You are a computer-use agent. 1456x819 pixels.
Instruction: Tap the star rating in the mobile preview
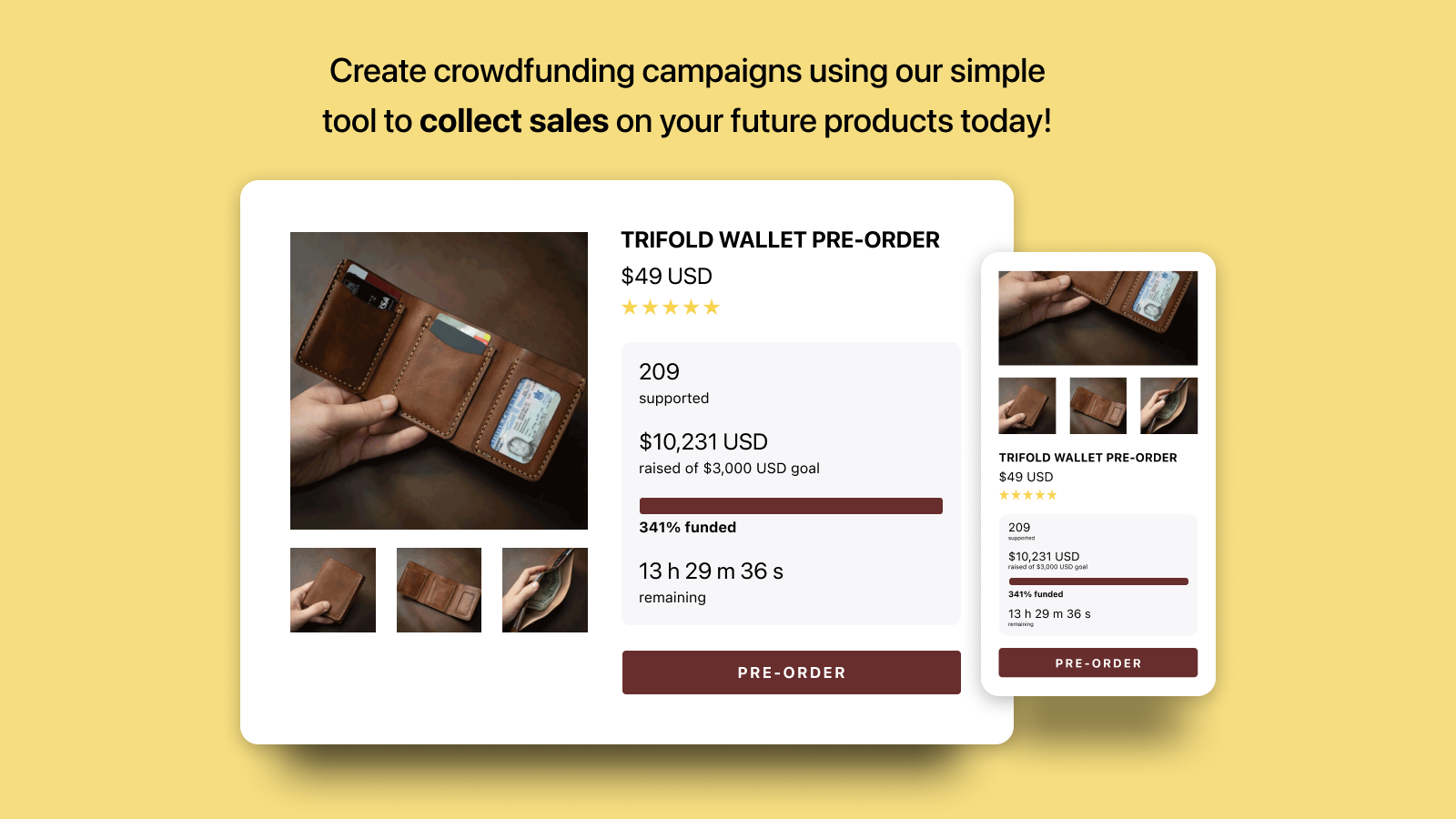(x=1027, y=495)
